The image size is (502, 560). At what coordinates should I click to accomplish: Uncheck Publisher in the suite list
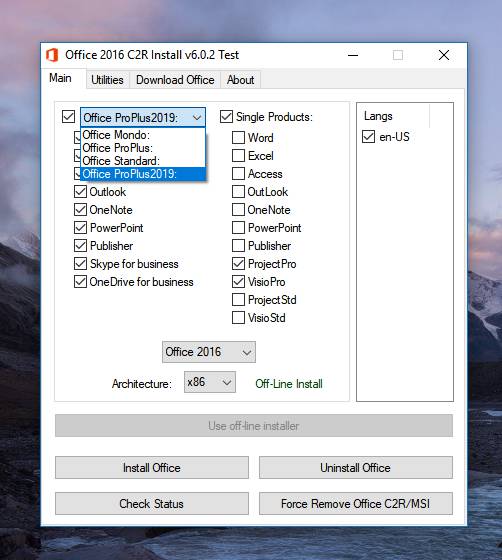pyautogui.click(x=80, y=246)
